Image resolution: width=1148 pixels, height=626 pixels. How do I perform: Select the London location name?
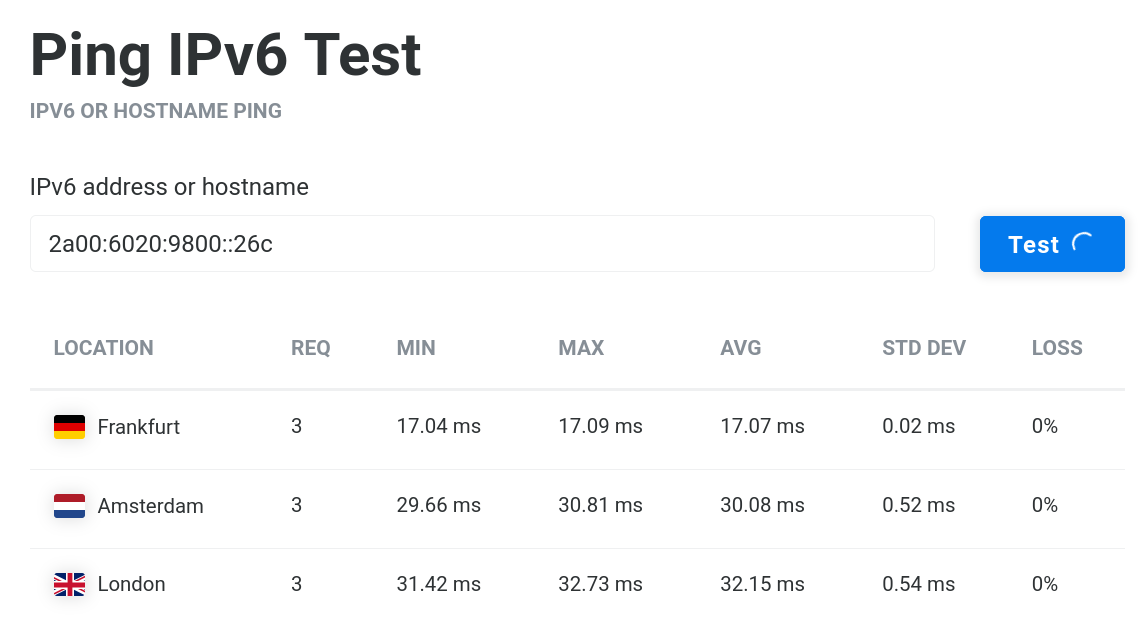pyautogui.click(x=131, y=584)
